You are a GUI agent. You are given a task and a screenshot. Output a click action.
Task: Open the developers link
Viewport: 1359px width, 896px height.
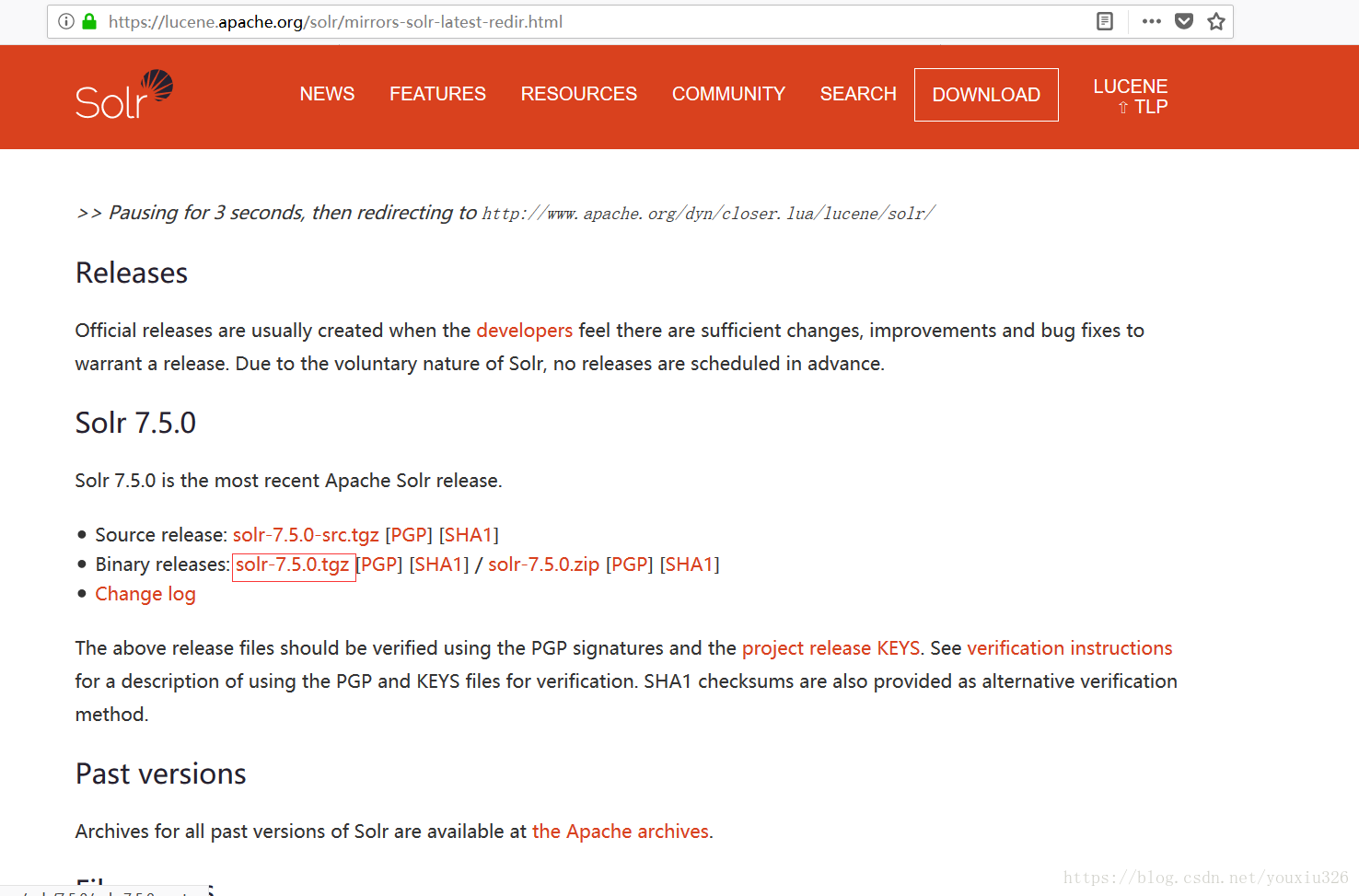(524, 331)
